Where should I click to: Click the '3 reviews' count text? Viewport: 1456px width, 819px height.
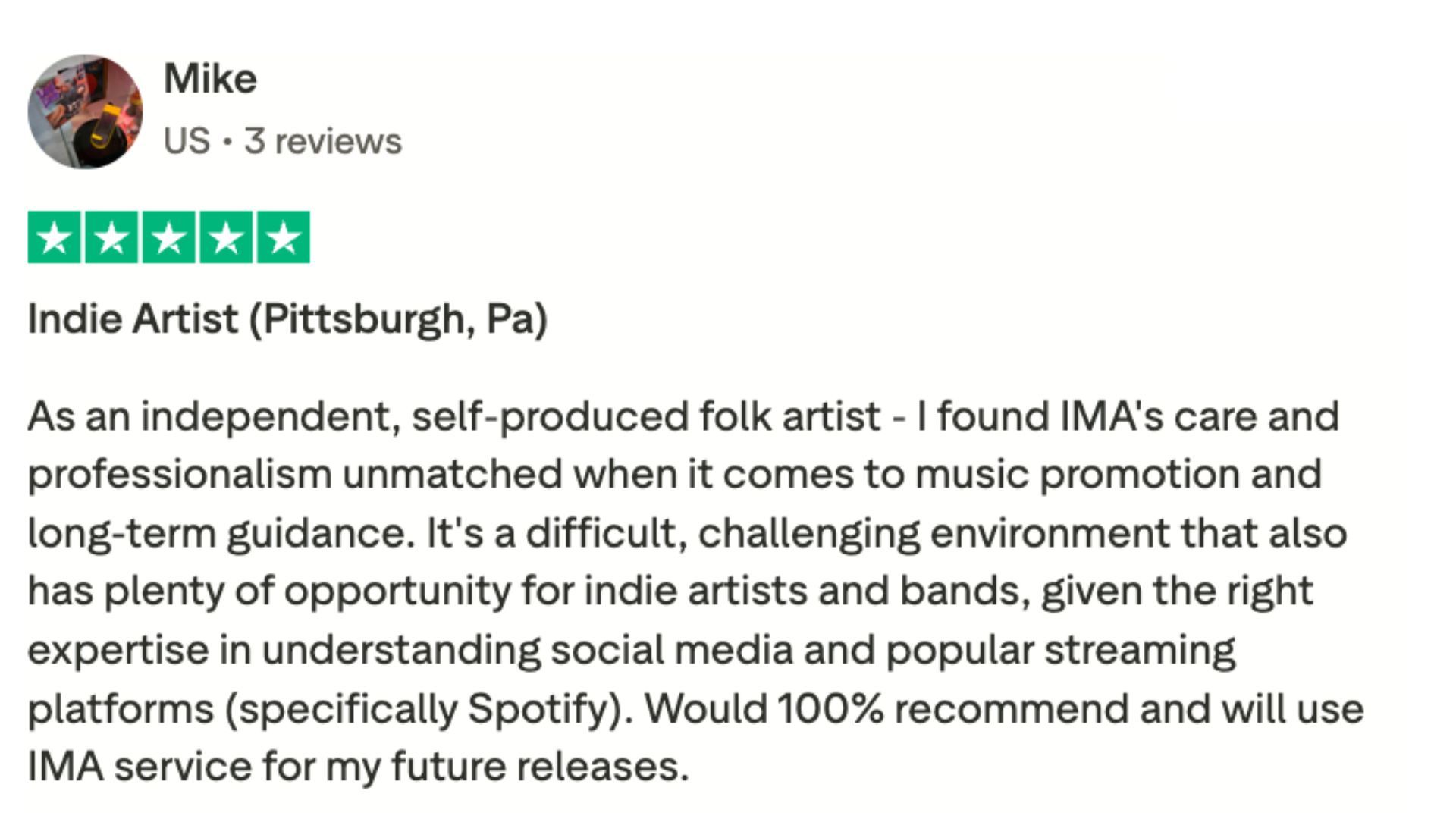pos(323,141)
